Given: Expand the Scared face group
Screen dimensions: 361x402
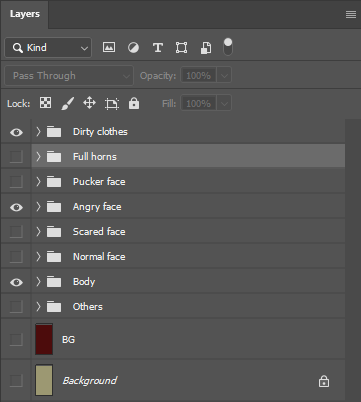Looking at the screenshot, I should (38, 232).
